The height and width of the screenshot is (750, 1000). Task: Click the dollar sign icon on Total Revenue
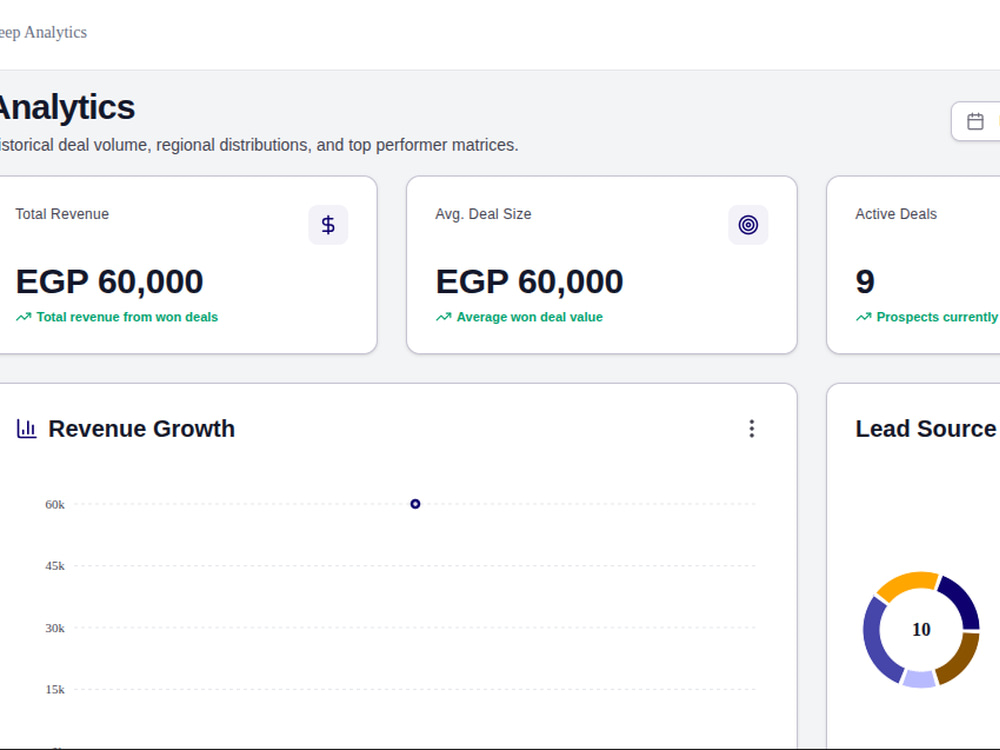point(328,224)
